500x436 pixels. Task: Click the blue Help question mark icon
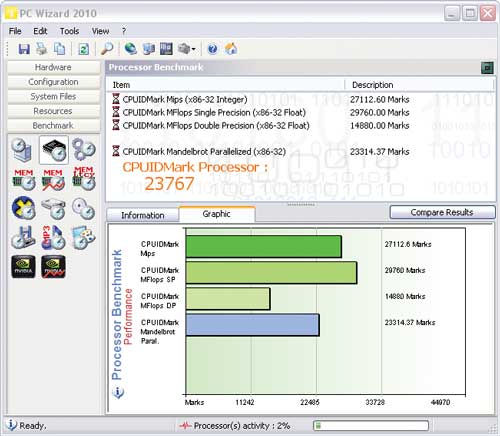(x=212, y=49)
